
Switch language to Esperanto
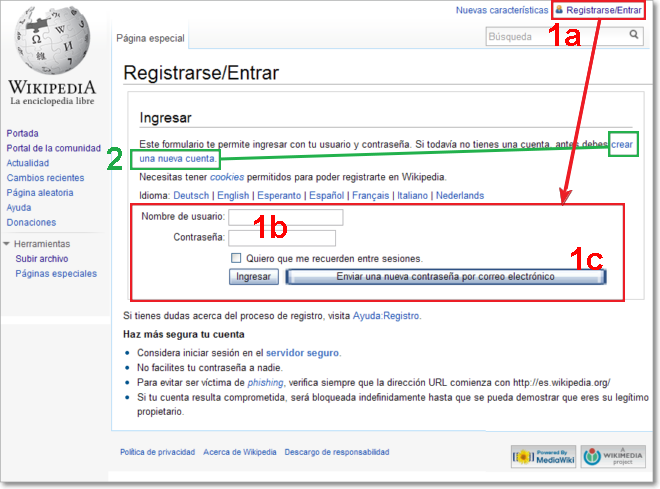(279, 196)
